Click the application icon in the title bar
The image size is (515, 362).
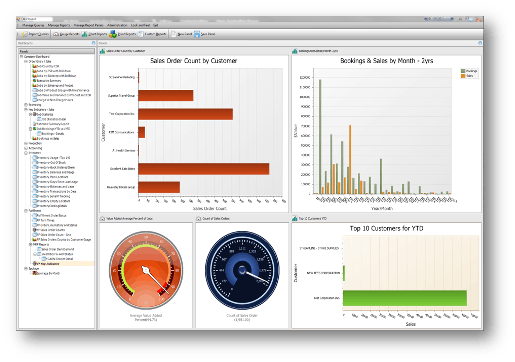18,19
